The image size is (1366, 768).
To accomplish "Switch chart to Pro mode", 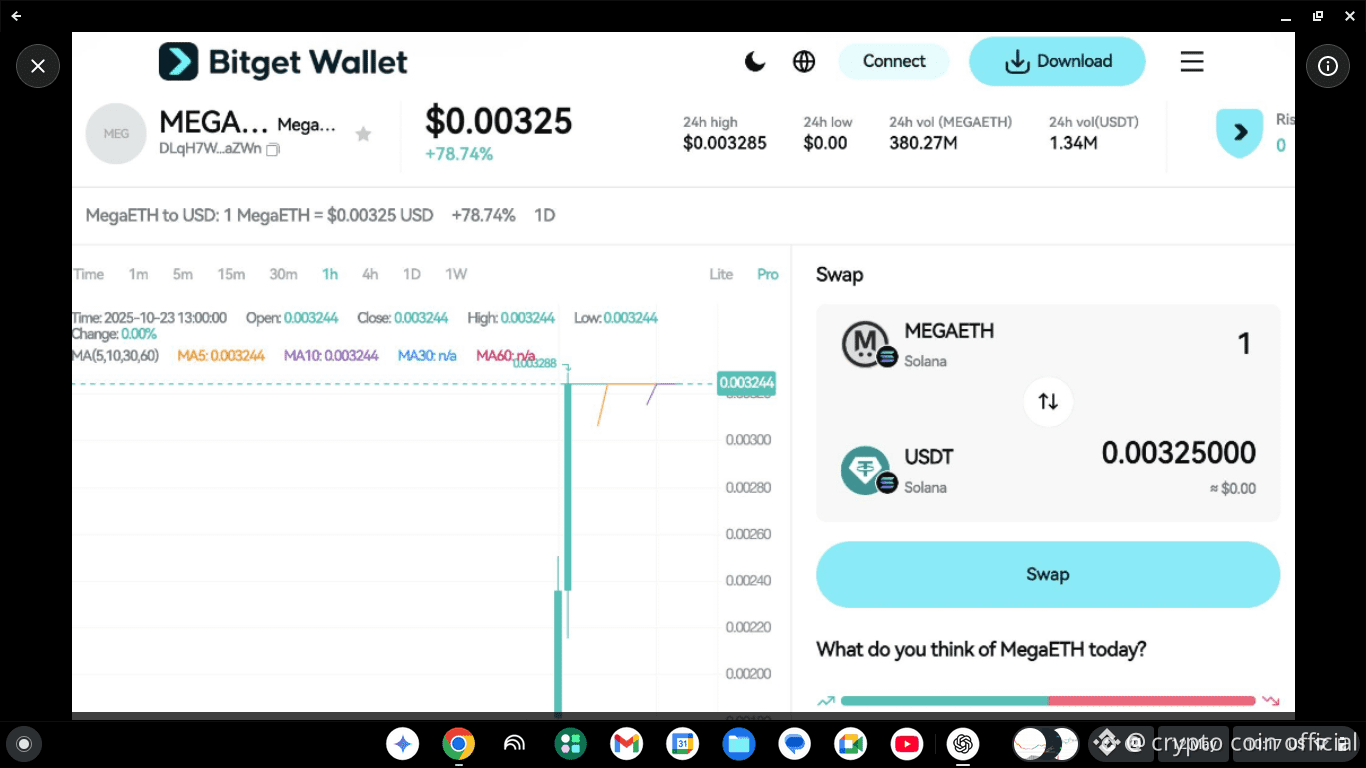I will tap(767, 274).
